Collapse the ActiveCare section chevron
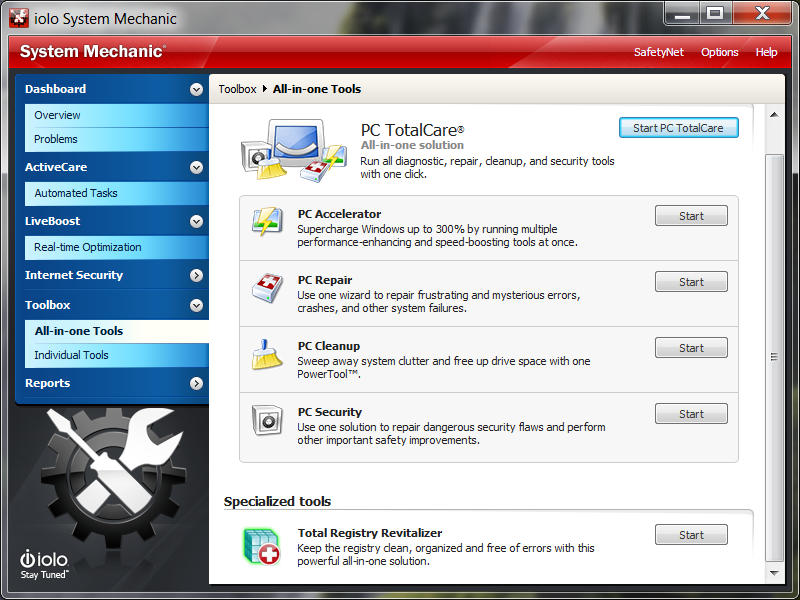The image size is (800, 600). tap(196, 167)
